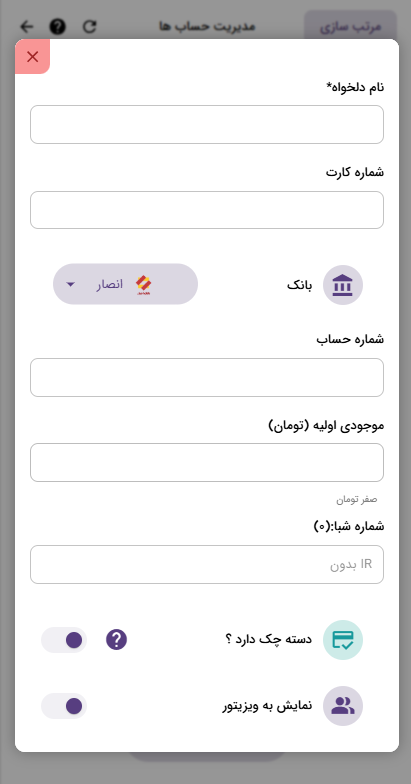Click the checkbook card icon

tap(342, 640)
